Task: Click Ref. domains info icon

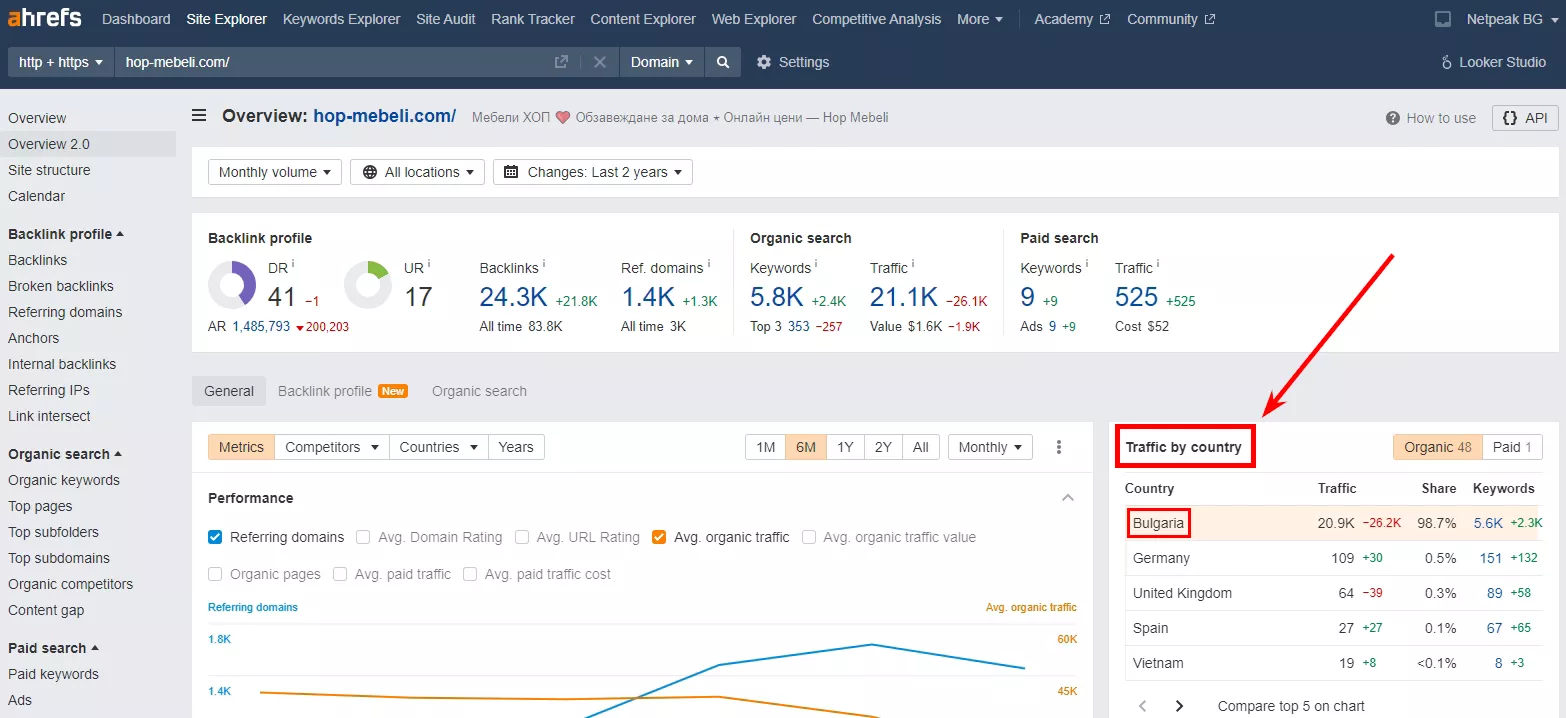Action: coord(709,264)
